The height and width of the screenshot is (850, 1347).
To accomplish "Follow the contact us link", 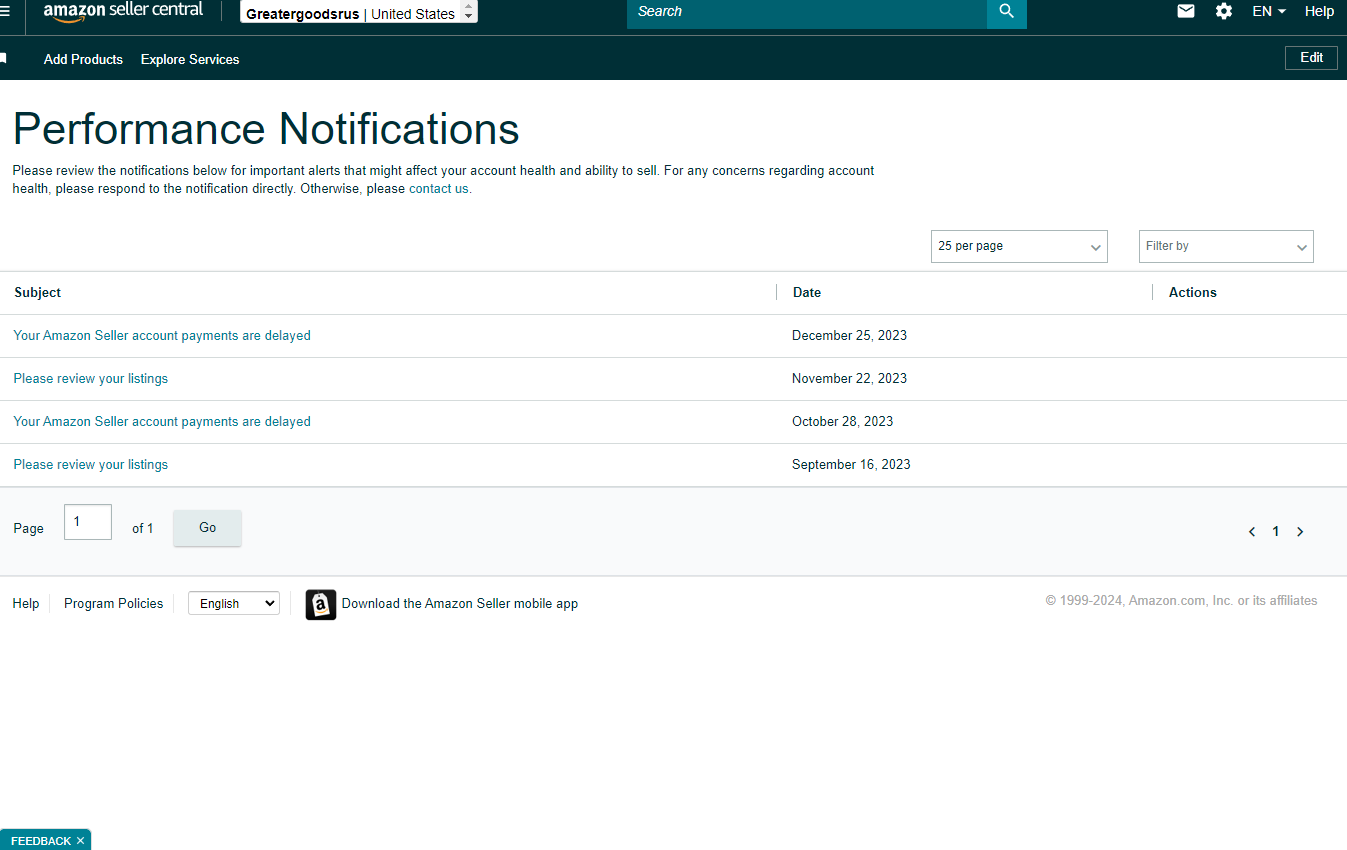I will (x=440, y=188).
